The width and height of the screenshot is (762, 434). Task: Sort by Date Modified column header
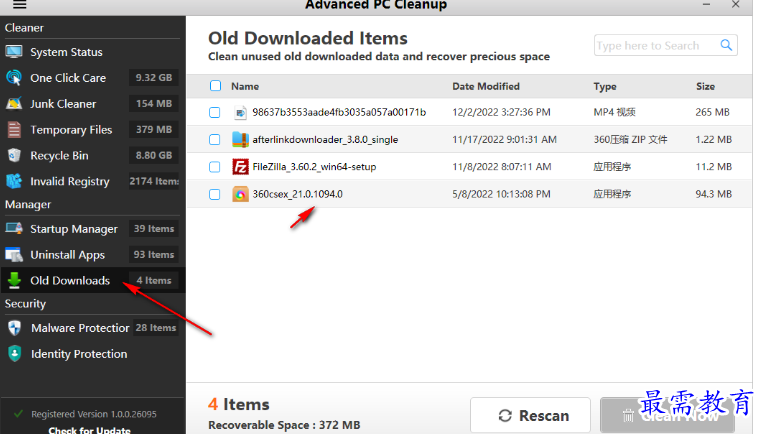pyautogui.click(x=486, y=87)
